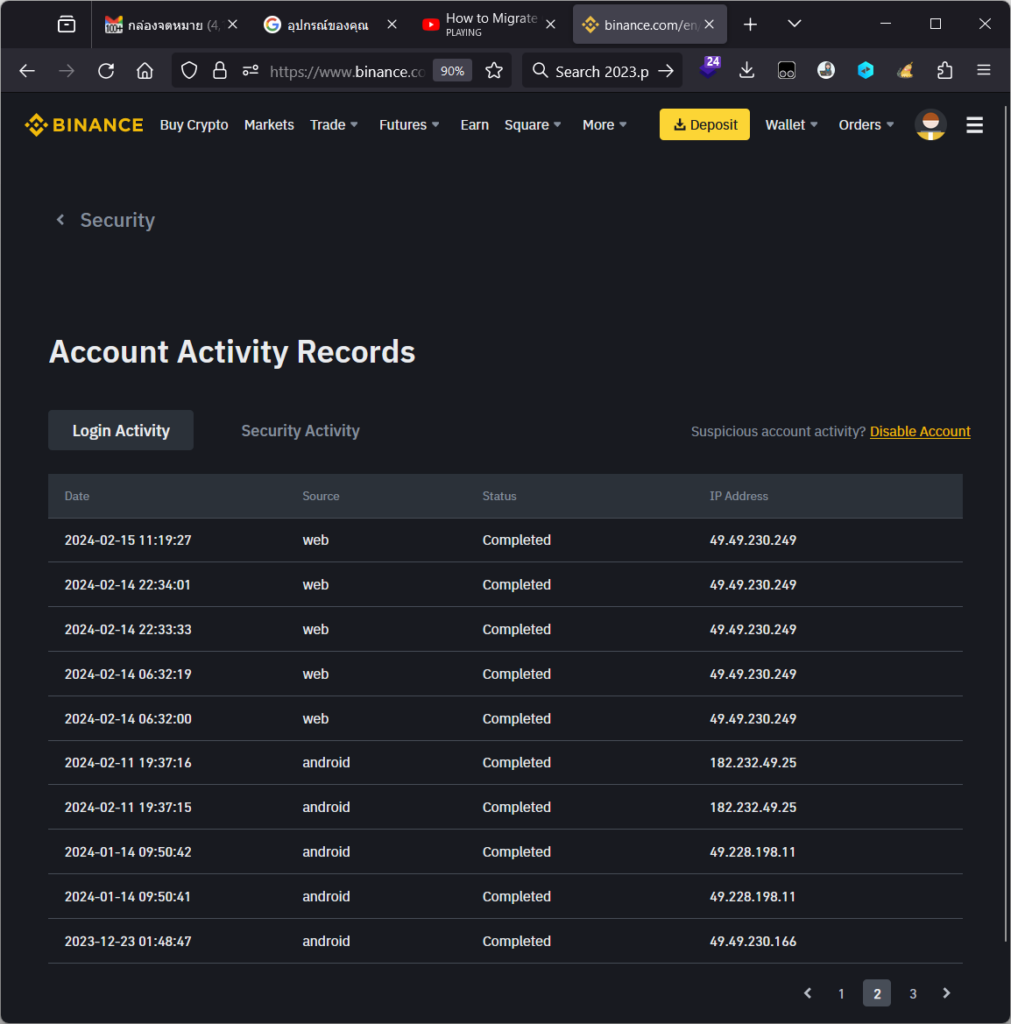Reload the current page
Viewport: 1011px width, 1024px height.
(x=105, y=71)
